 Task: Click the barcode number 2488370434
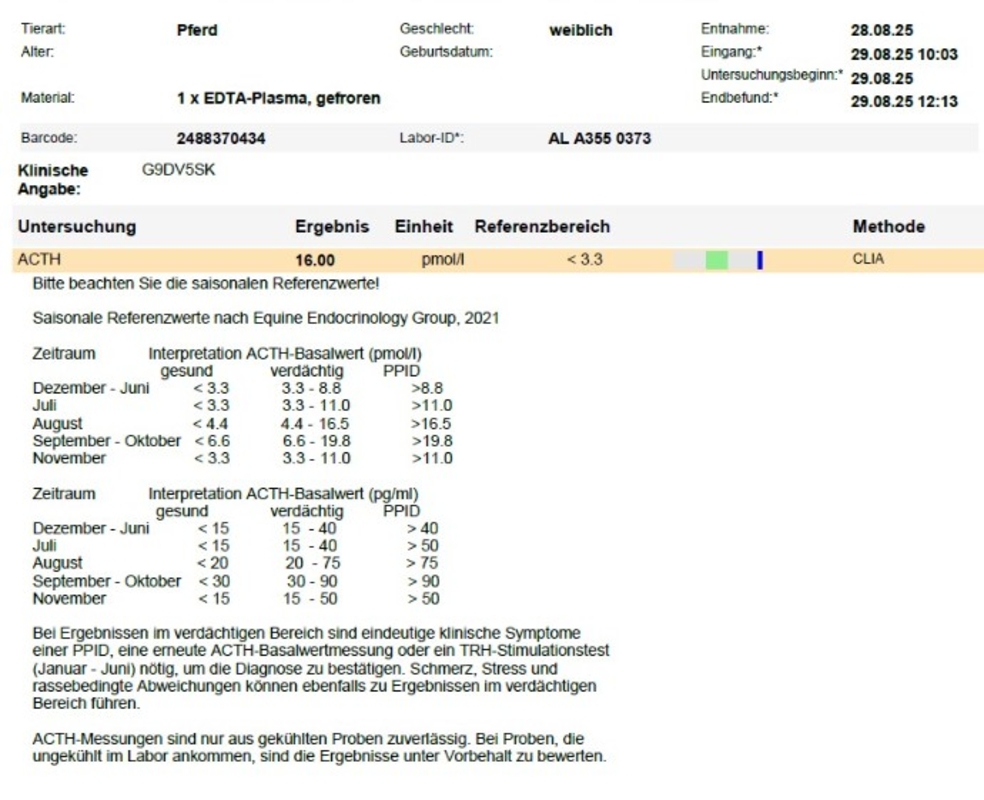click(221, 139)
